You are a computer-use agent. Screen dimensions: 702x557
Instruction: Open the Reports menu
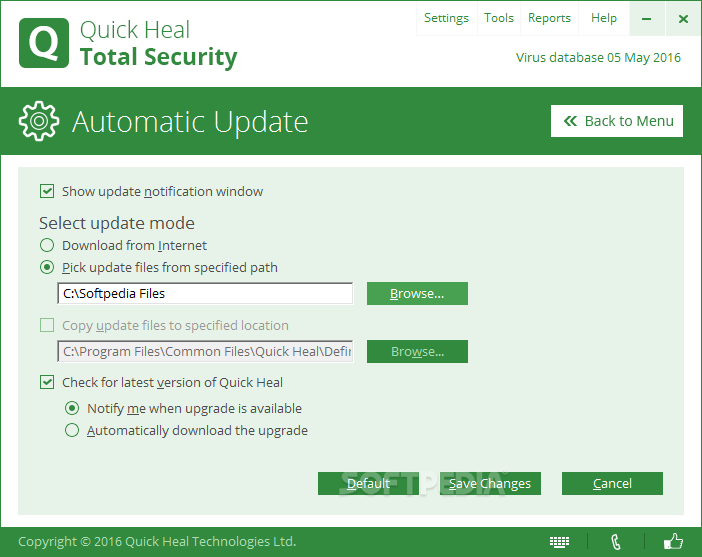[x=549, y=18]
